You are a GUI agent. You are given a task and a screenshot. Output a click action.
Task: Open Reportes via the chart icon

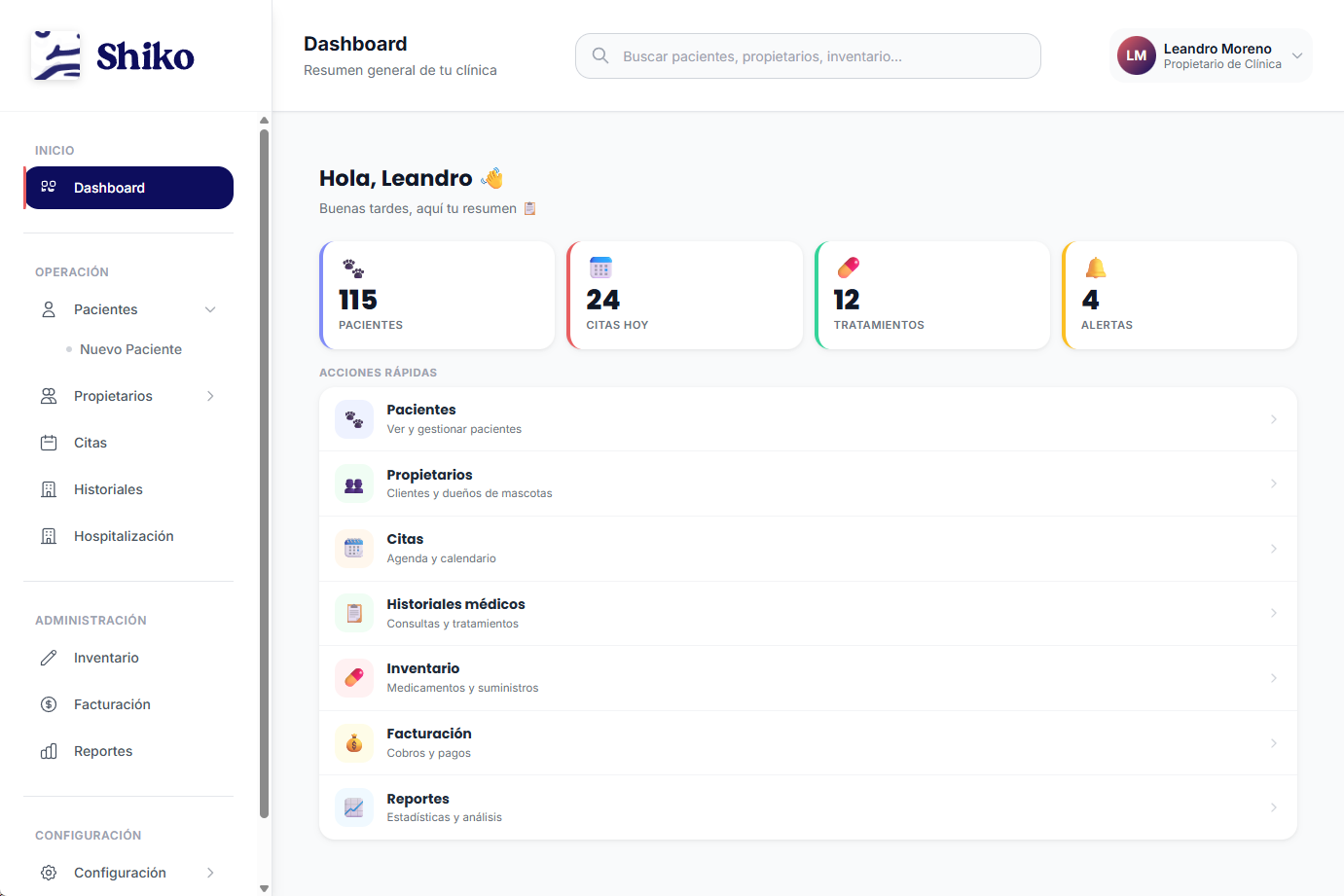pos(48,750)
